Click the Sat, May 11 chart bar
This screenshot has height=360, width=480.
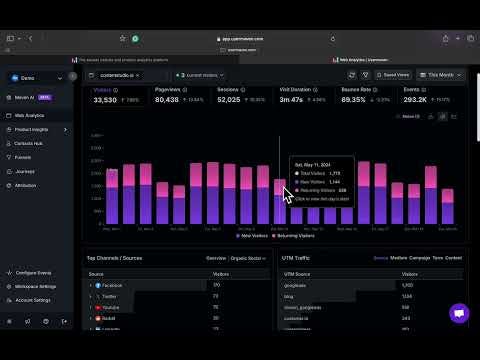point(280,201)
